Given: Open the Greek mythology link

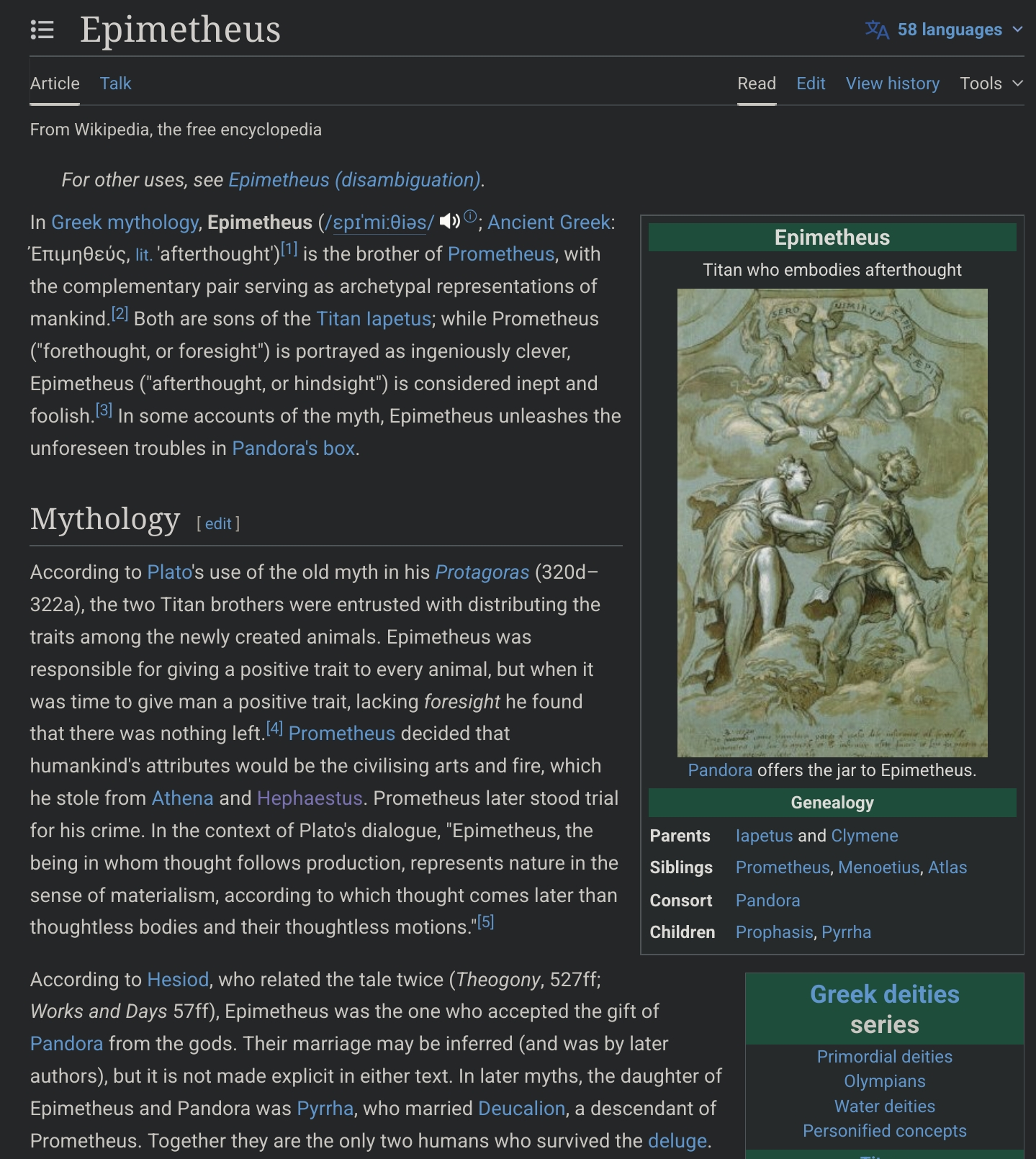Looking at the screenshot, I should pyautogui.click(x=125, y=222).
